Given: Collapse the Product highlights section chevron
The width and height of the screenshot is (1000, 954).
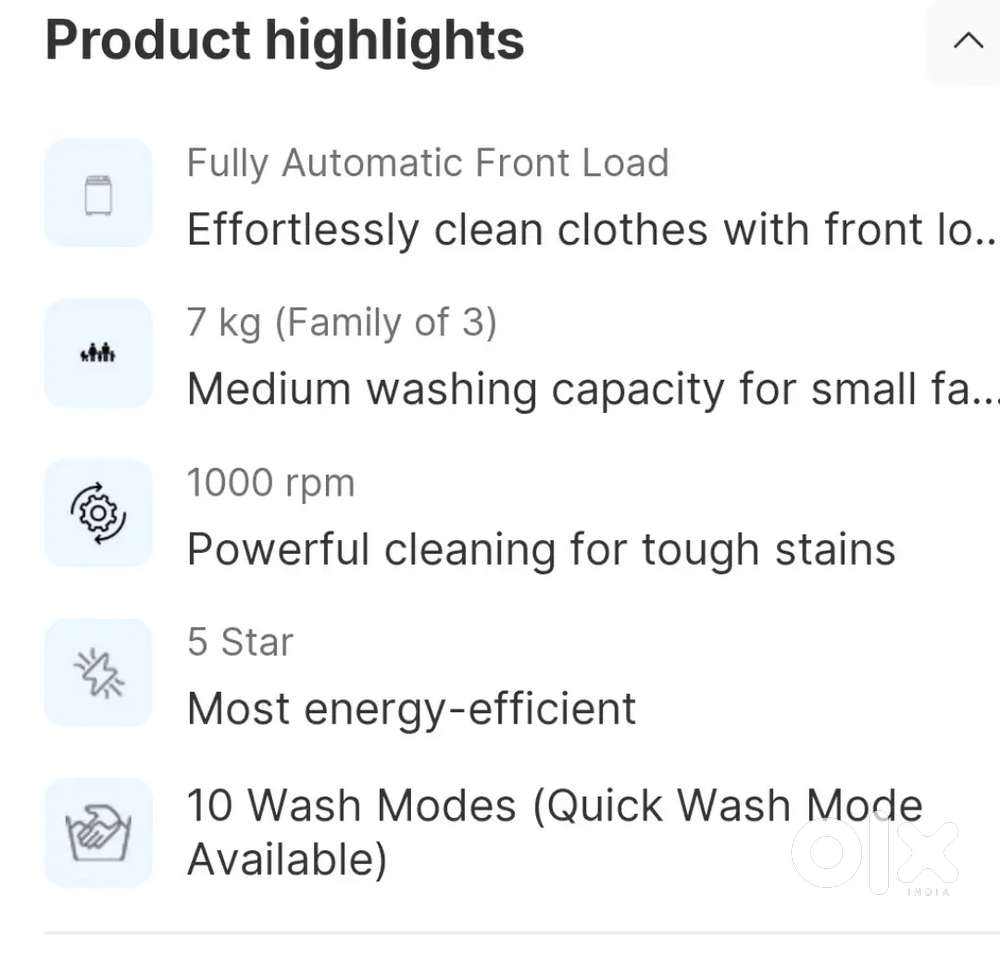Looking at the screenshot, I should (967, 41).
